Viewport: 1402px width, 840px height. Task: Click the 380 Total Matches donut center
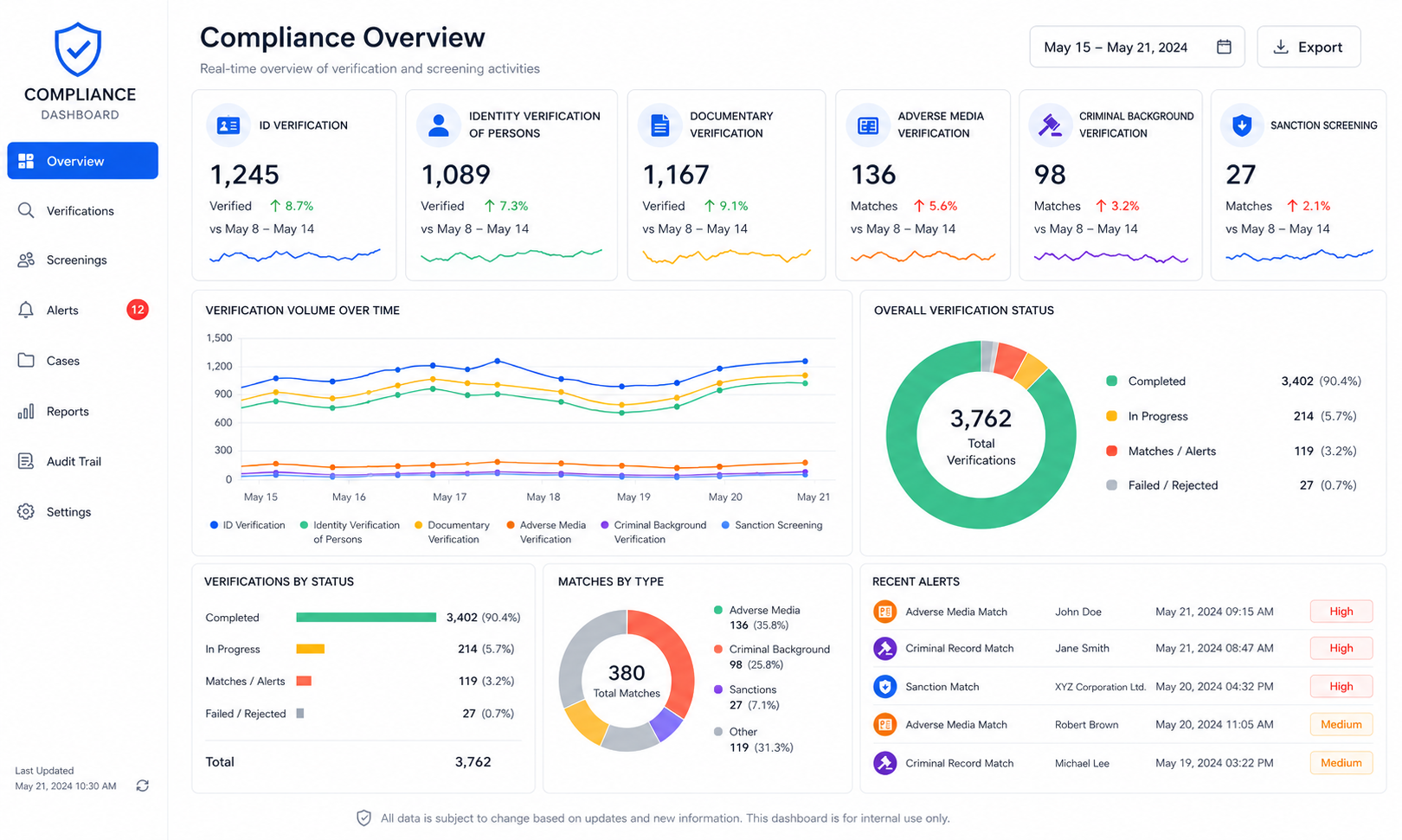627,680
